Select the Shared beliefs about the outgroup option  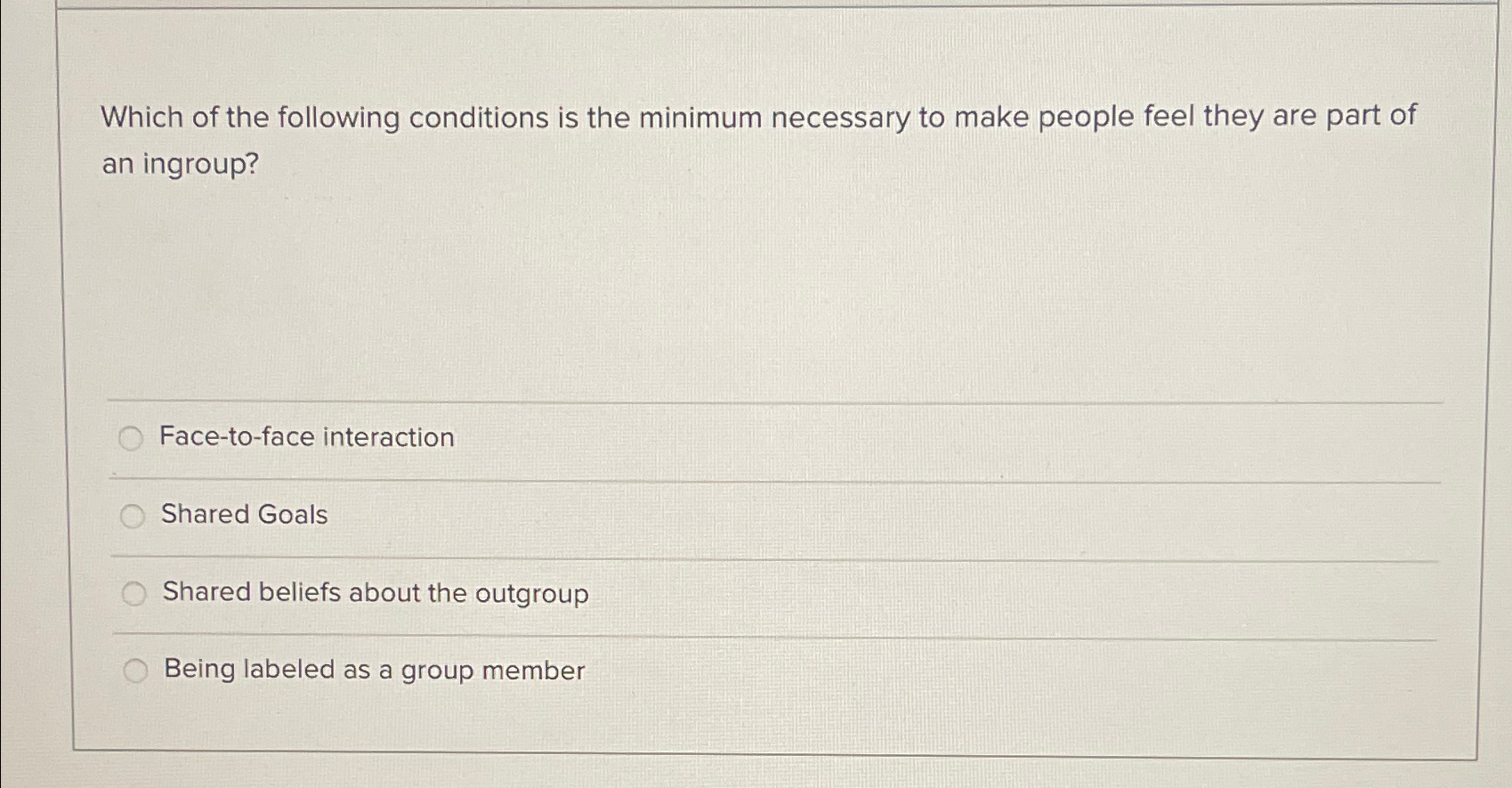(133, 592)
